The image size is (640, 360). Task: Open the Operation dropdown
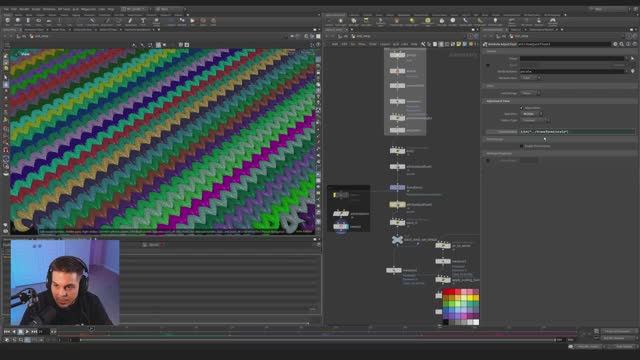pyautogui.click(x=531, y=114)
